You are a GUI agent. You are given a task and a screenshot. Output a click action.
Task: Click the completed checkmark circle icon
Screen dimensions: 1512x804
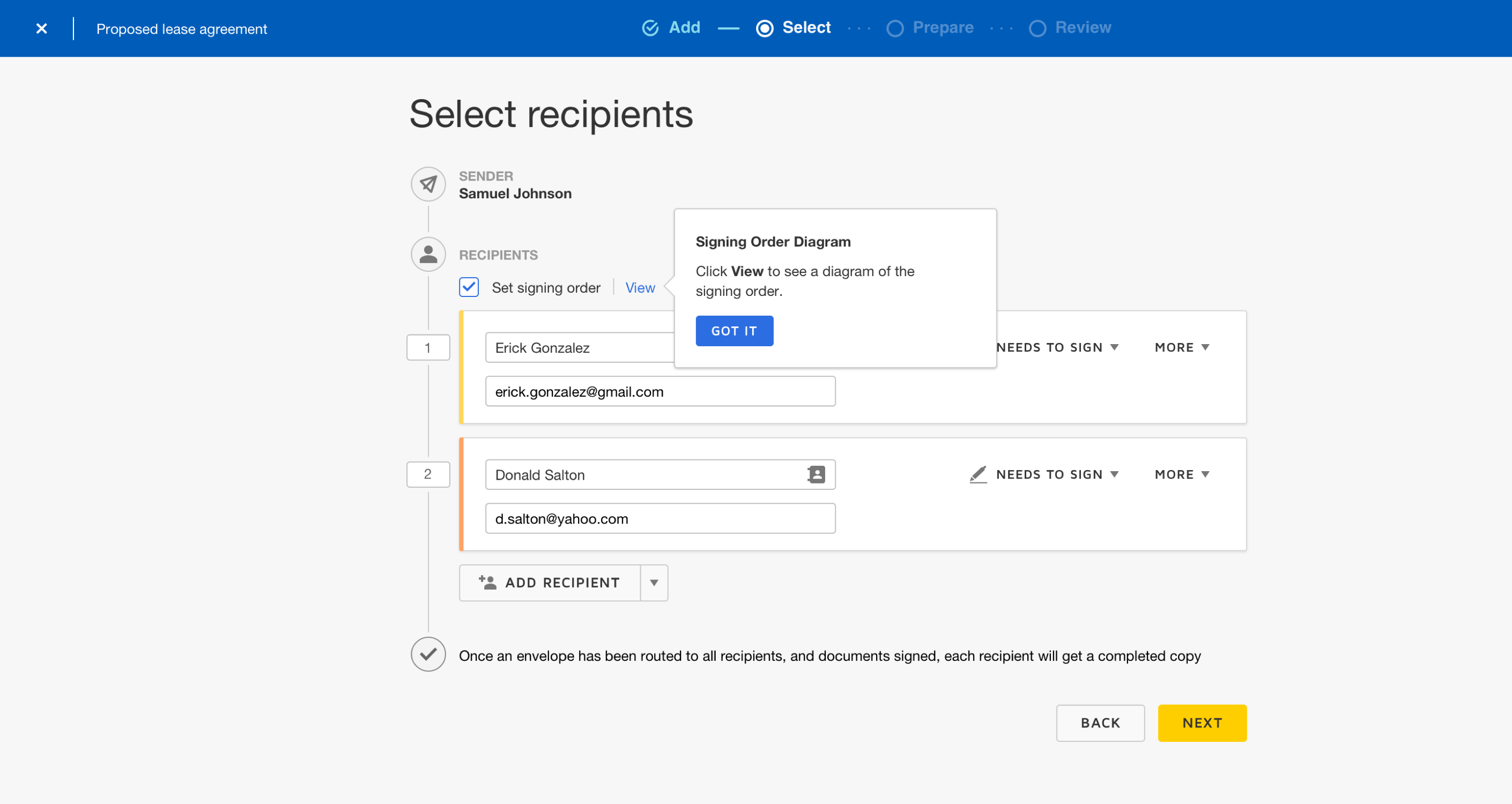[x=428, y=654]
